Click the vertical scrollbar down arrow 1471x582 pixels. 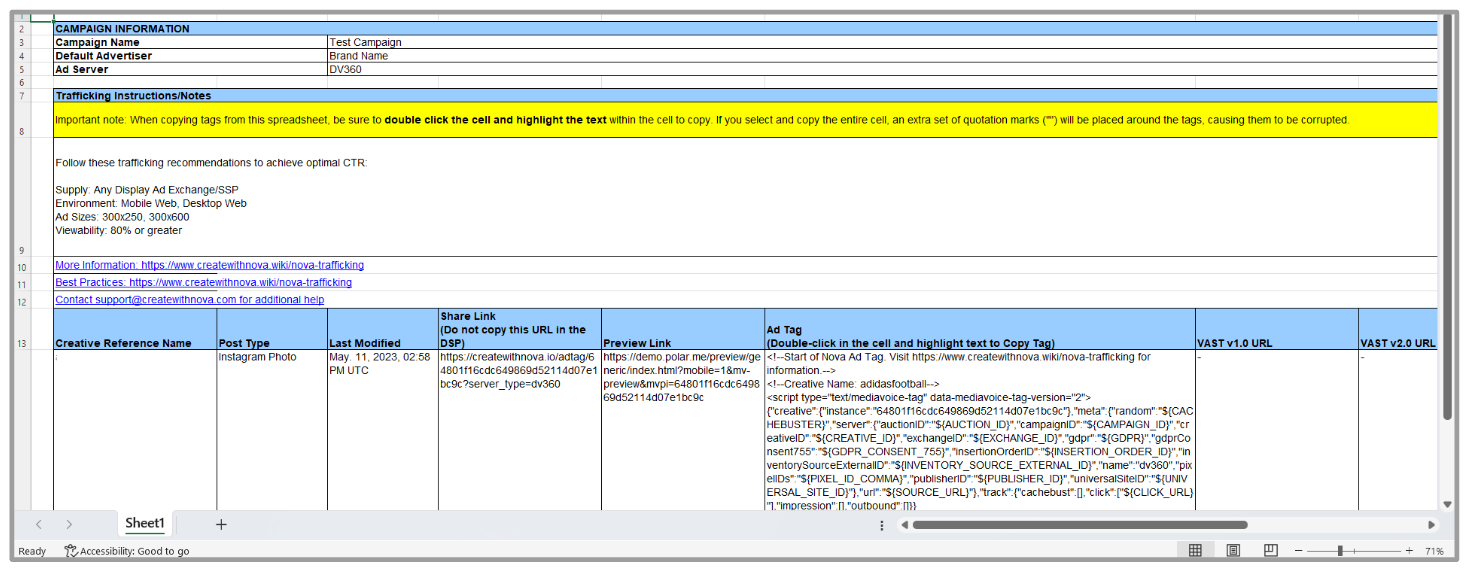click(x=1447, y=505)
